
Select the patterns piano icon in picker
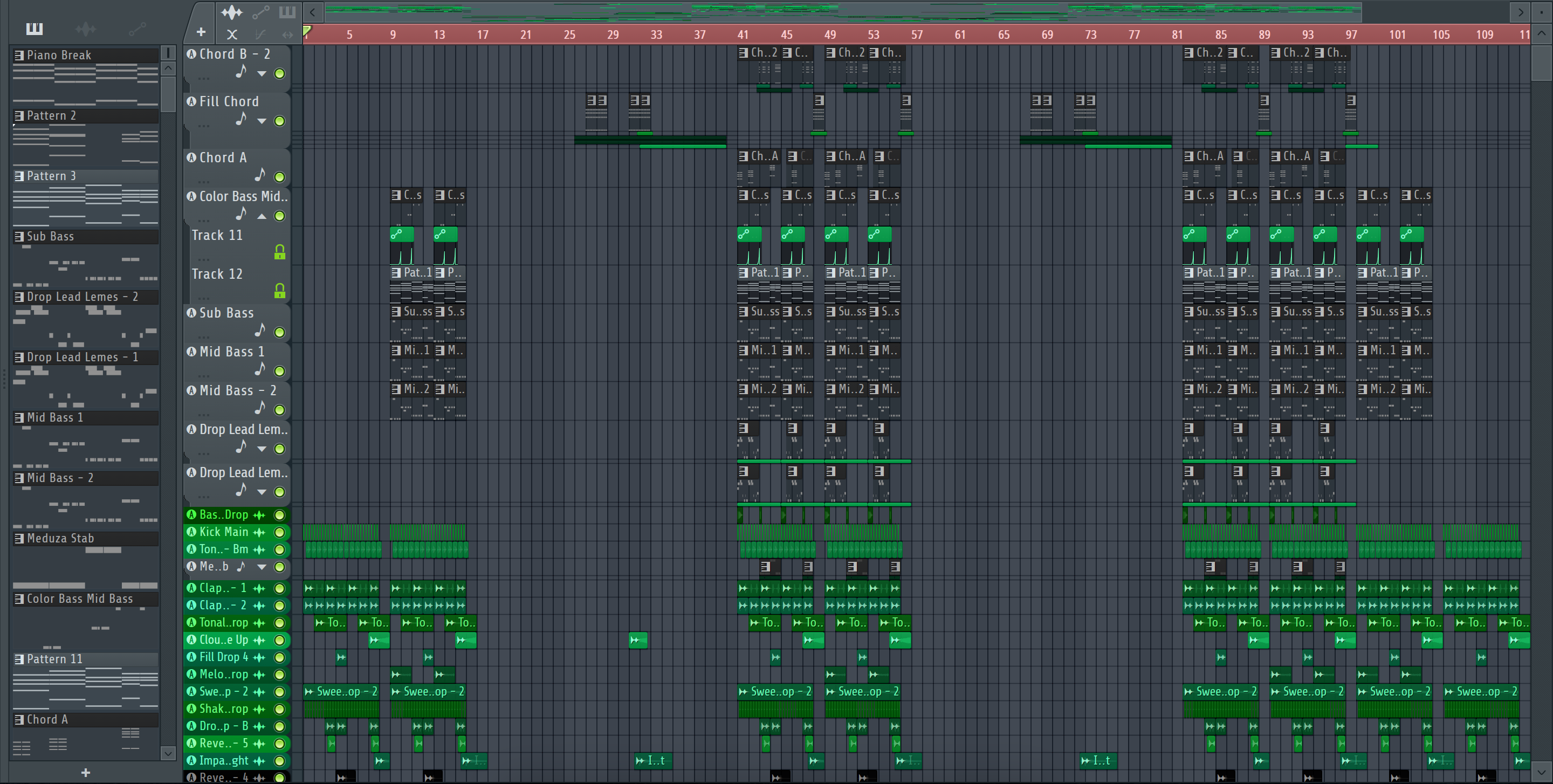coord(35,29)
